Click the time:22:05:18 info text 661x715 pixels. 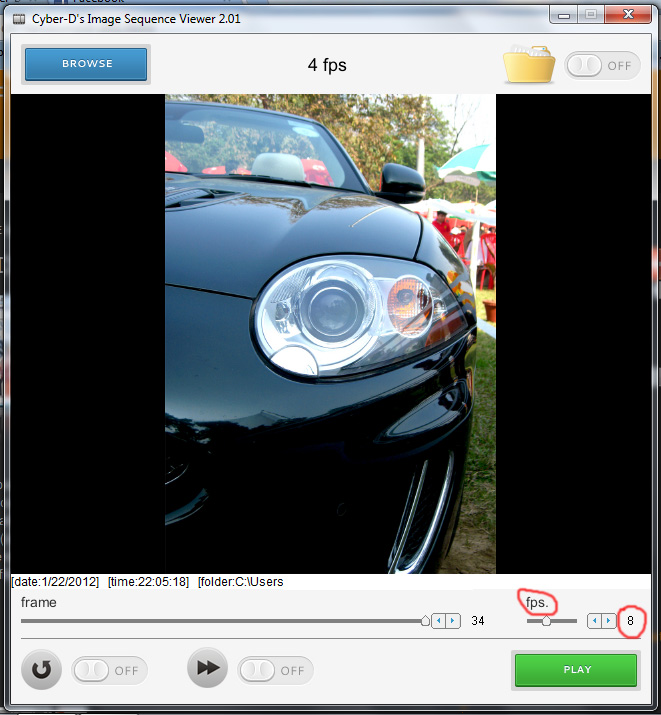[148, 582]
